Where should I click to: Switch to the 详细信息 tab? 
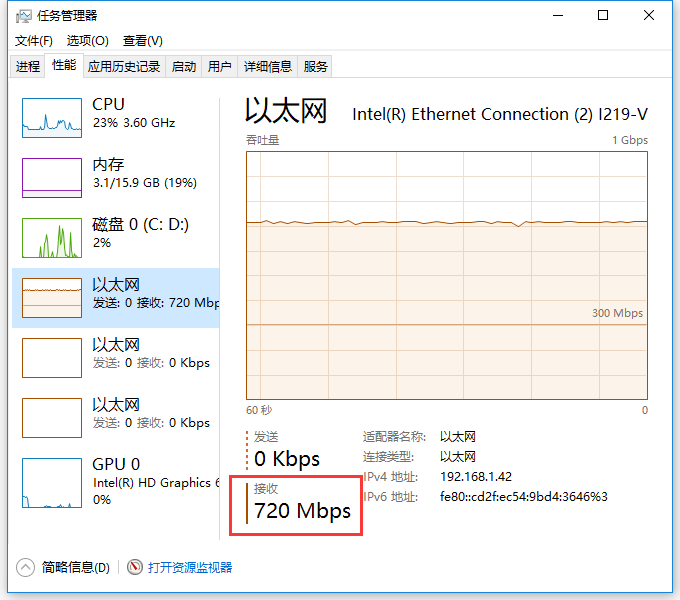[268, 66]
